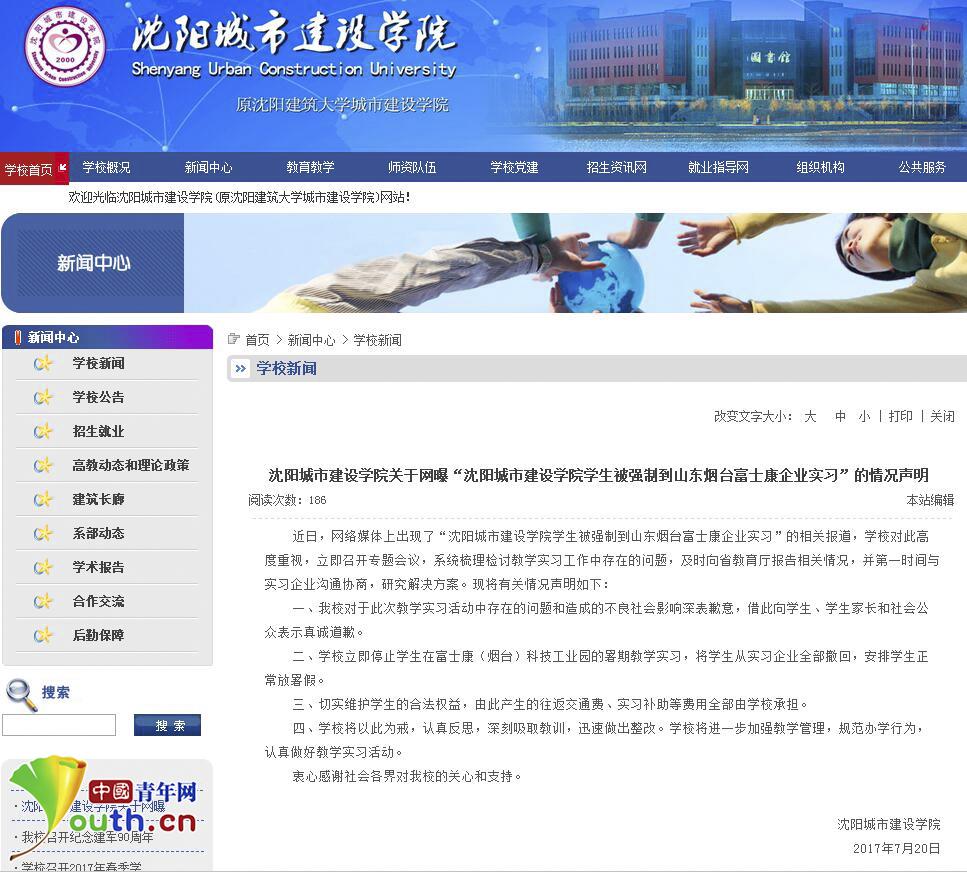
Task: Click the search text input field
Action: coord(59,725)
